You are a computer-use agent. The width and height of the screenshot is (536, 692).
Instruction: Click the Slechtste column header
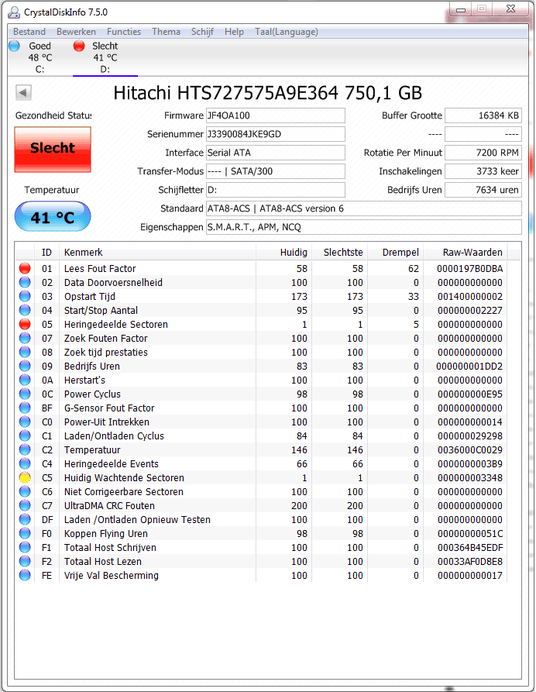point(340,252)
